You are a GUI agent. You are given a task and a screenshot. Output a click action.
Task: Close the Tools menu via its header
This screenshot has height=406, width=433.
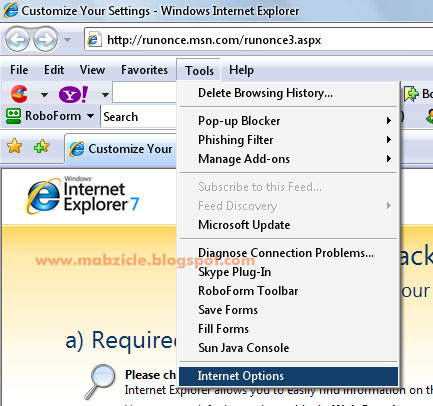[x=199, y=70]
